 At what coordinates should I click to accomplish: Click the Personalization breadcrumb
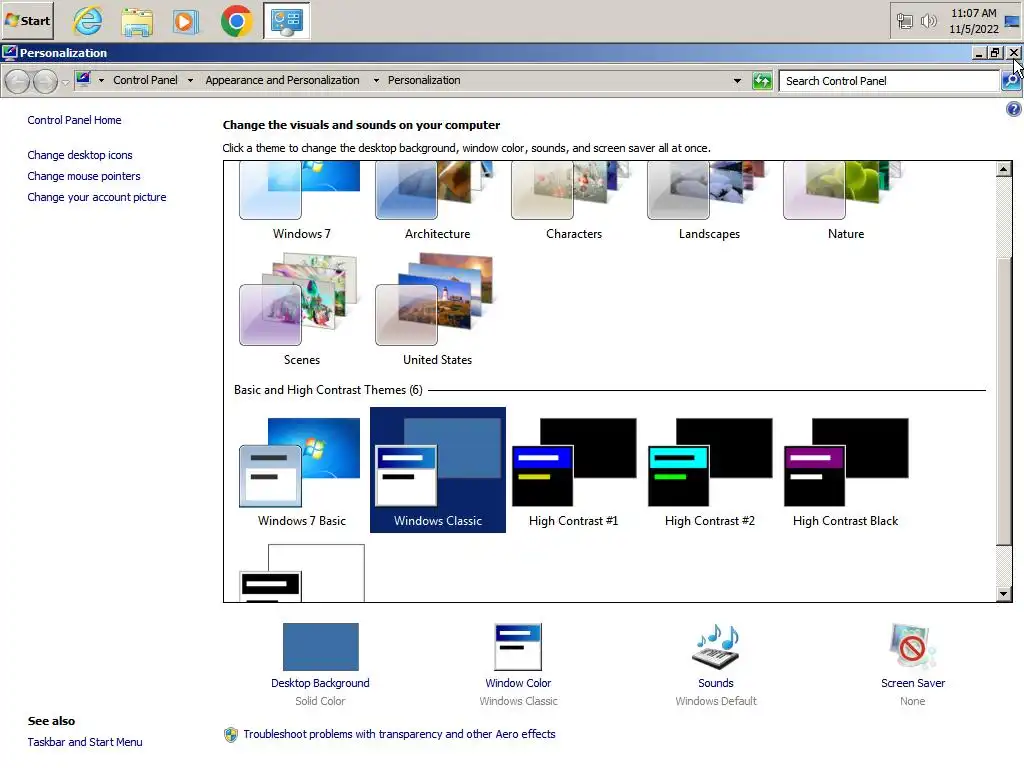424,80
